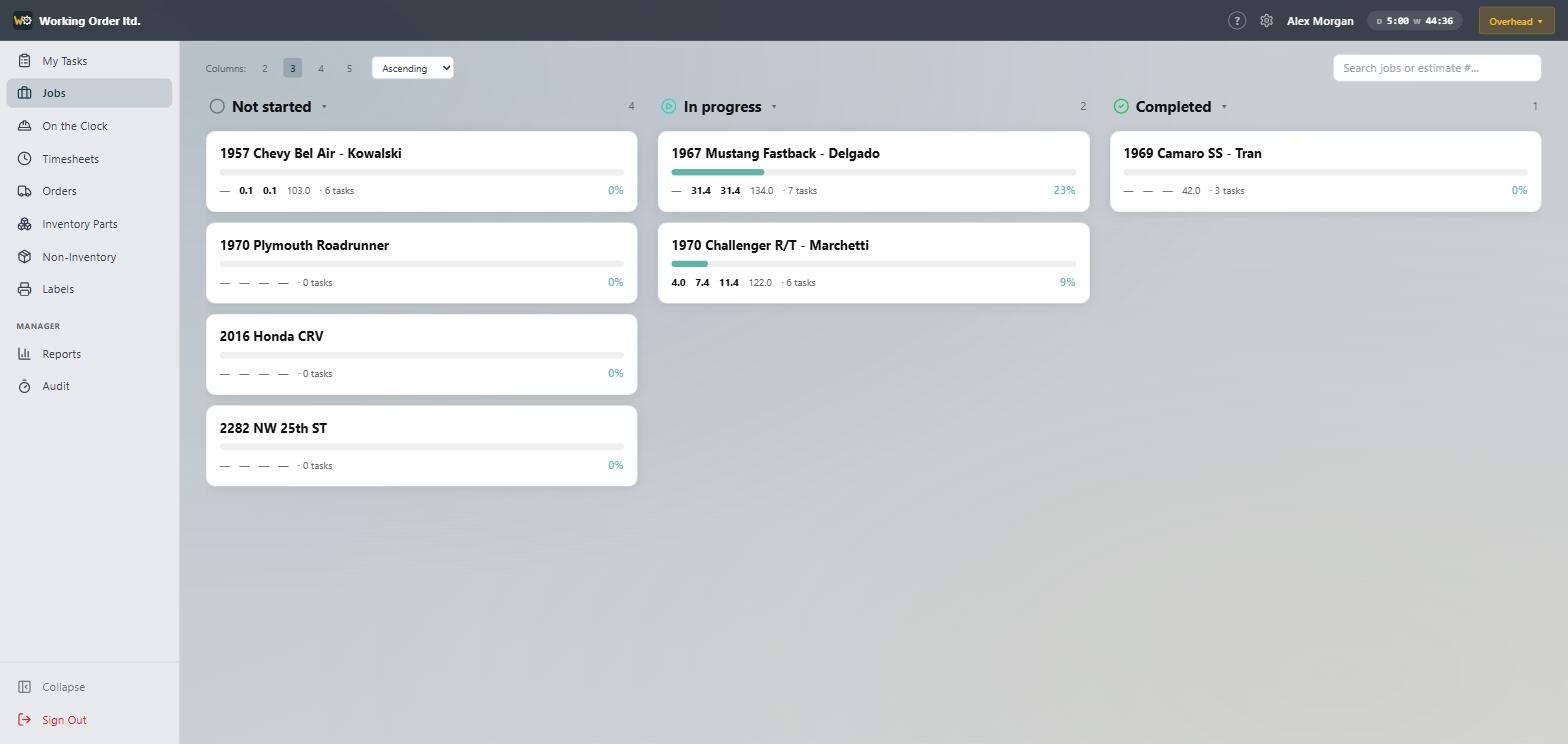Click Sign Out link
The height and width of the screenshot is (744, 1568).
pyautogui.click(x=64, y=720)
